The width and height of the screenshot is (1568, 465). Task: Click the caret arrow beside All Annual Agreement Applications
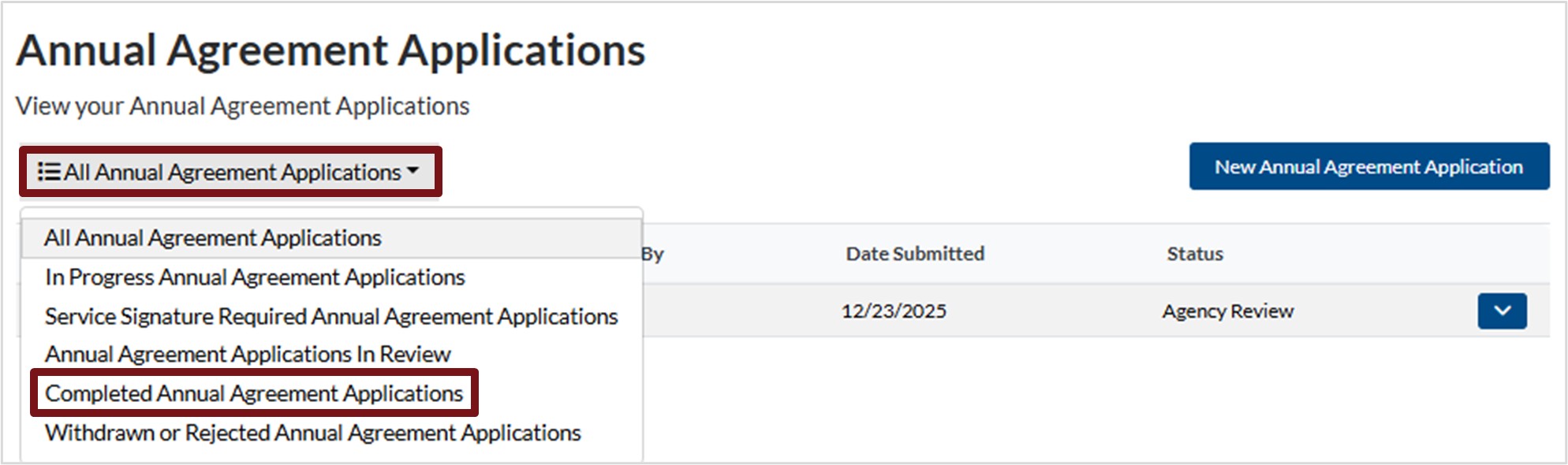coord(413,171)
